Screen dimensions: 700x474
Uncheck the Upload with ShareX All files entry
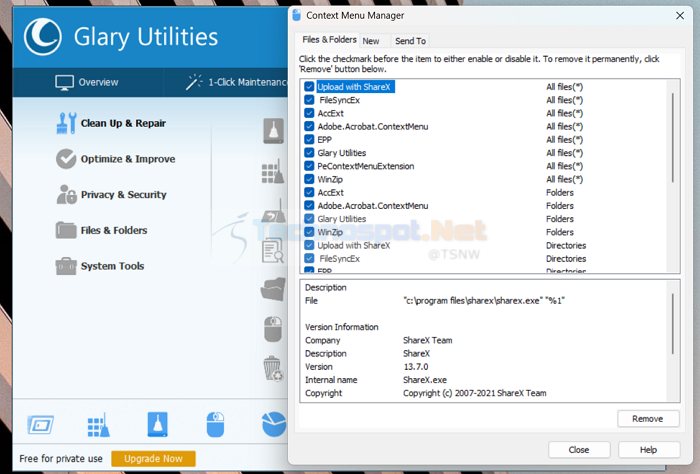pyautogui.click(x=309, y=87)
